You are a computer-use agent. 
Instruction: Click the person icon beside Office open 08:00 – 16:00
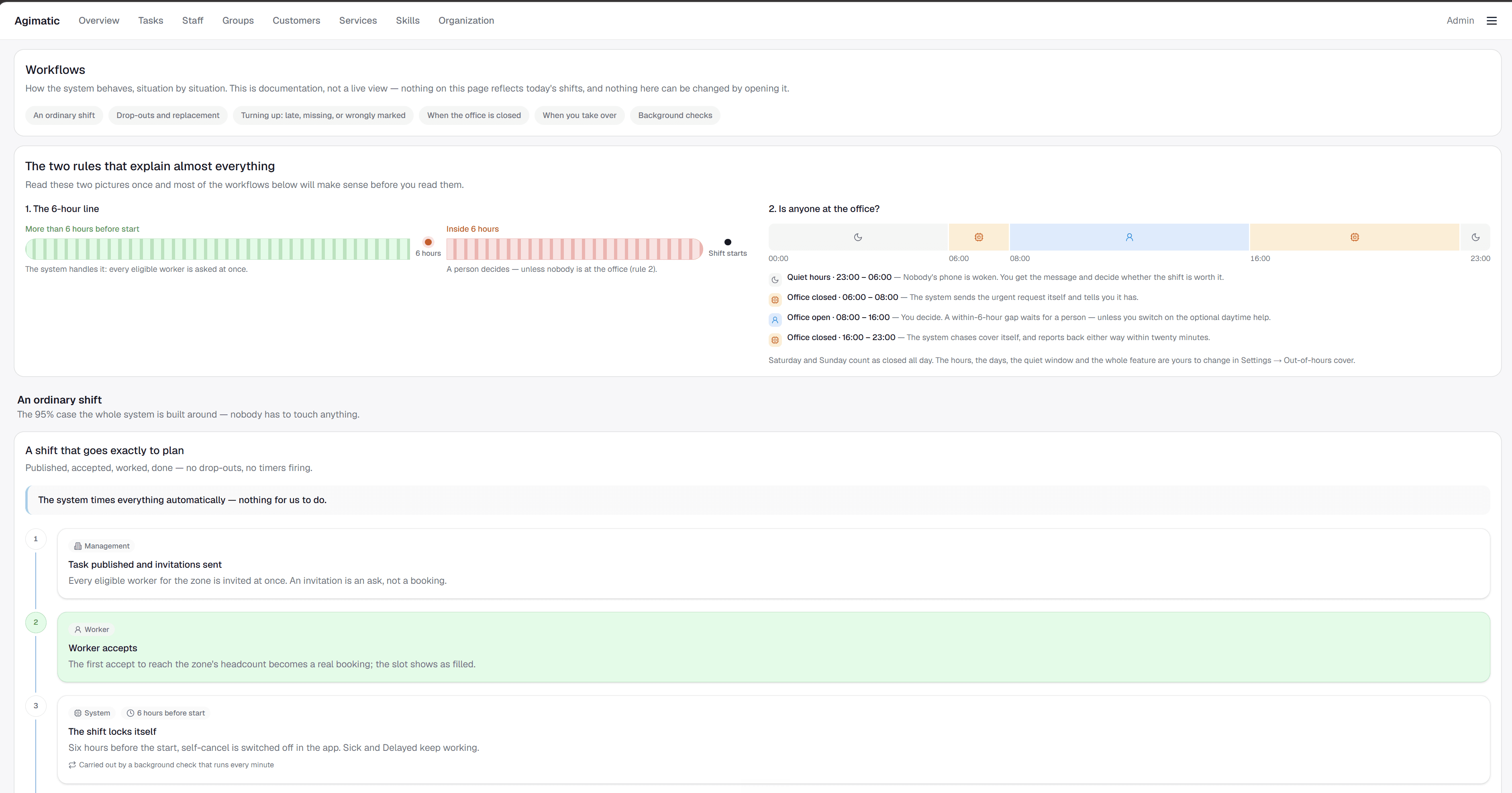pyautogui.click(x=775, y=320)
